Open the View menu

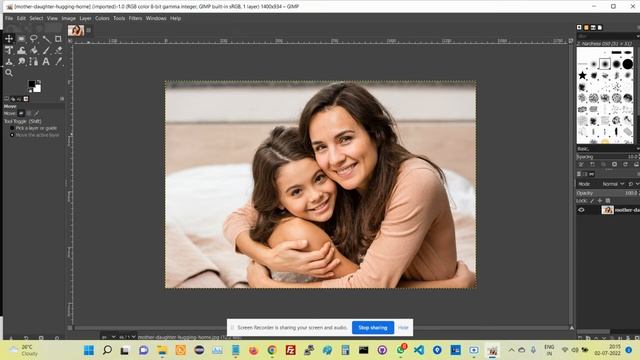coord(52,18)
